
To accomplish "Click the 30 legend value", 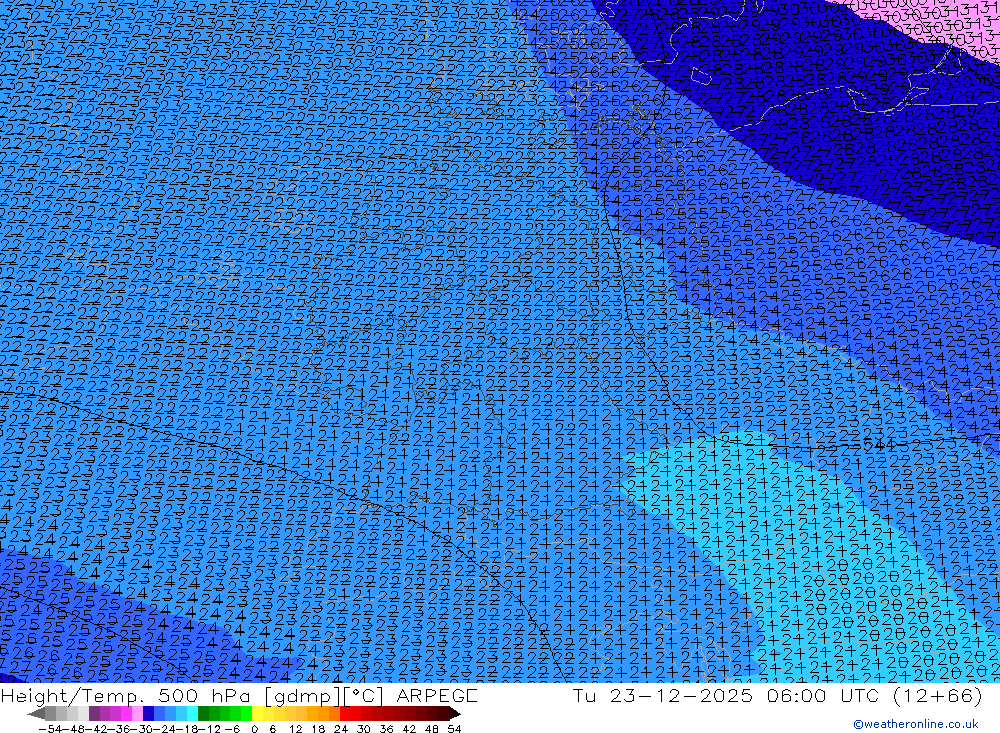I will click(x=364, y=729).
